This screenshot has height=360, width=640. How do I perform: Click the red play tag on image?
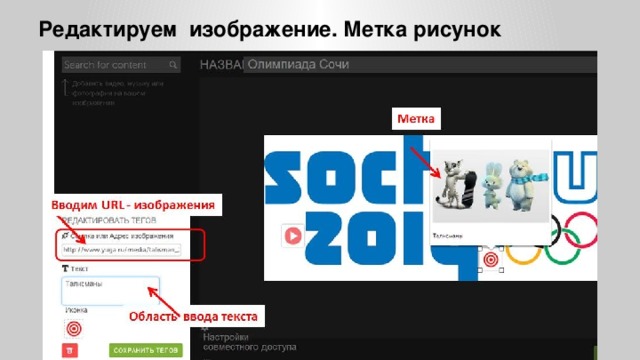(x=293, y=236)
